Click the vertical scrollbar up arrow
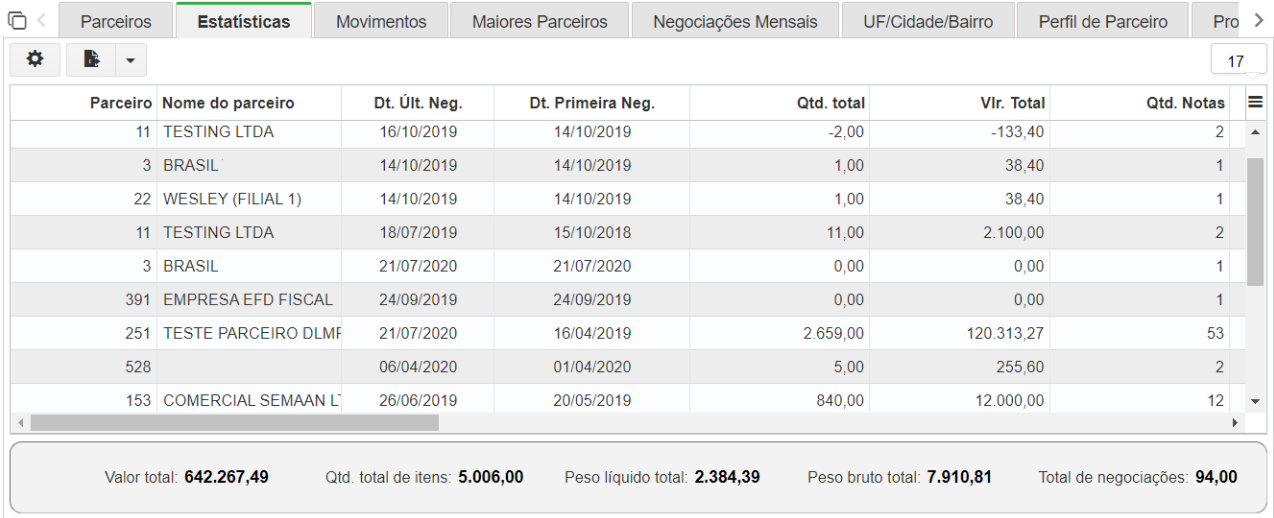 point(1256,132)
